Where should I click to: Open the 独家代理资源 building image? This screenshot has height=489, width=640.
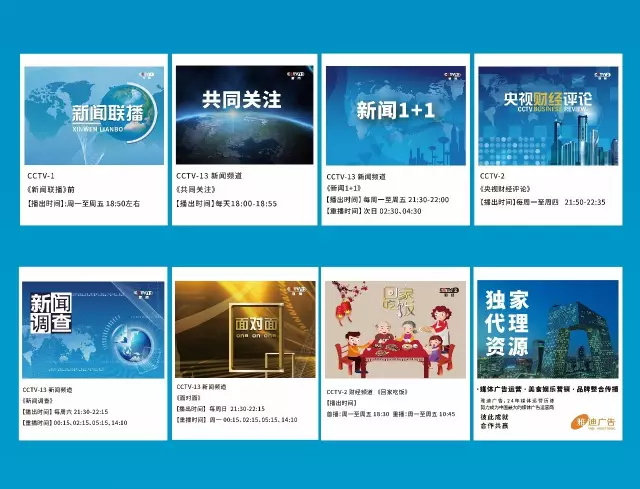point(548,329)
